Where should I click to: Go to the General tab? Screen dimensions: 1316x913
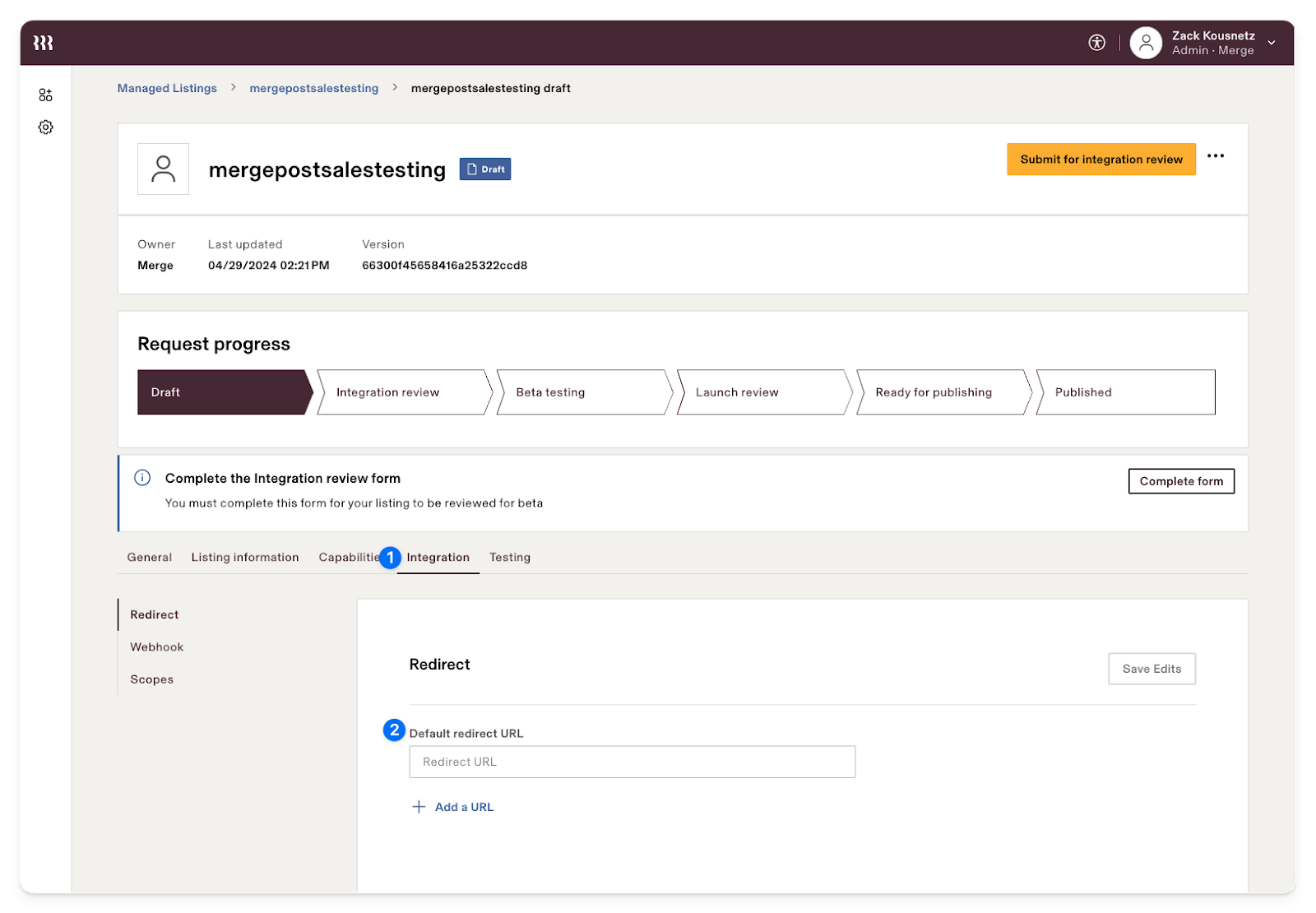click(150, 558)
